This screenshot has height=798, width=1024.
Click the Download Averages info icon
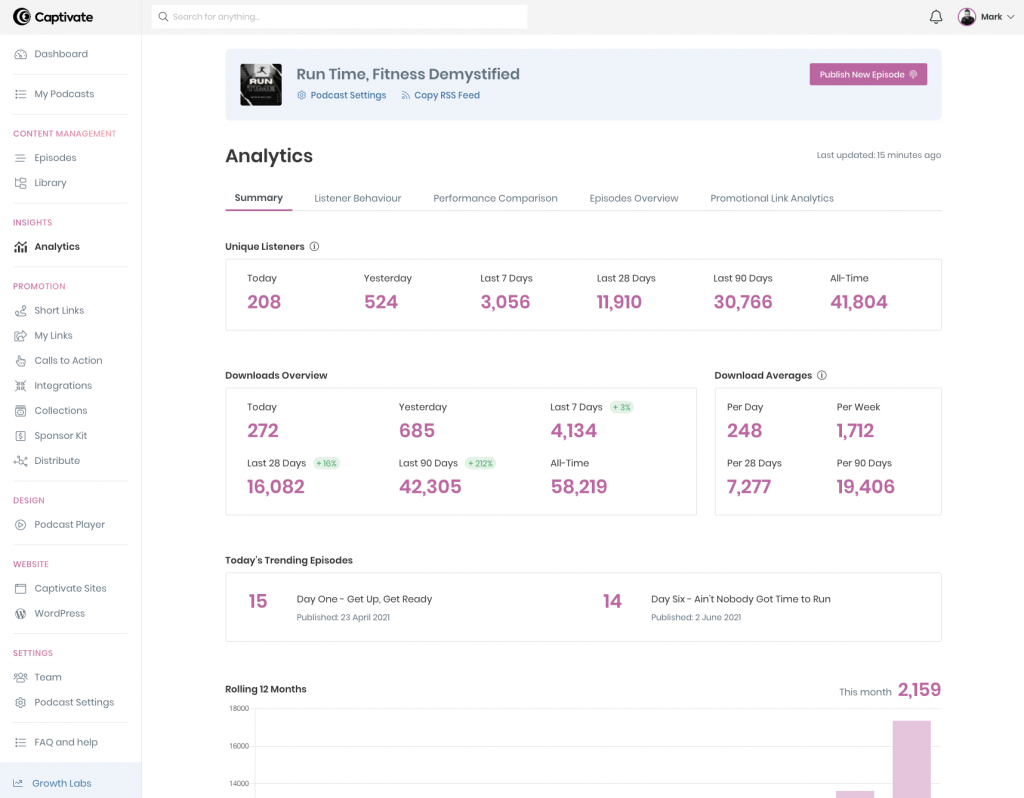coord(822,376)
